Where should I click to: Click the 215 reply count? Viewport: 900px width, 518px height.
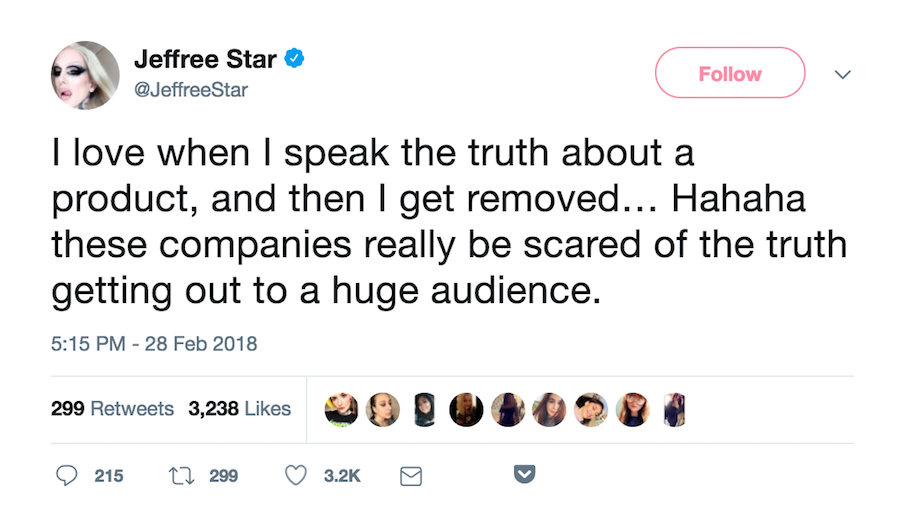(109, 476)
